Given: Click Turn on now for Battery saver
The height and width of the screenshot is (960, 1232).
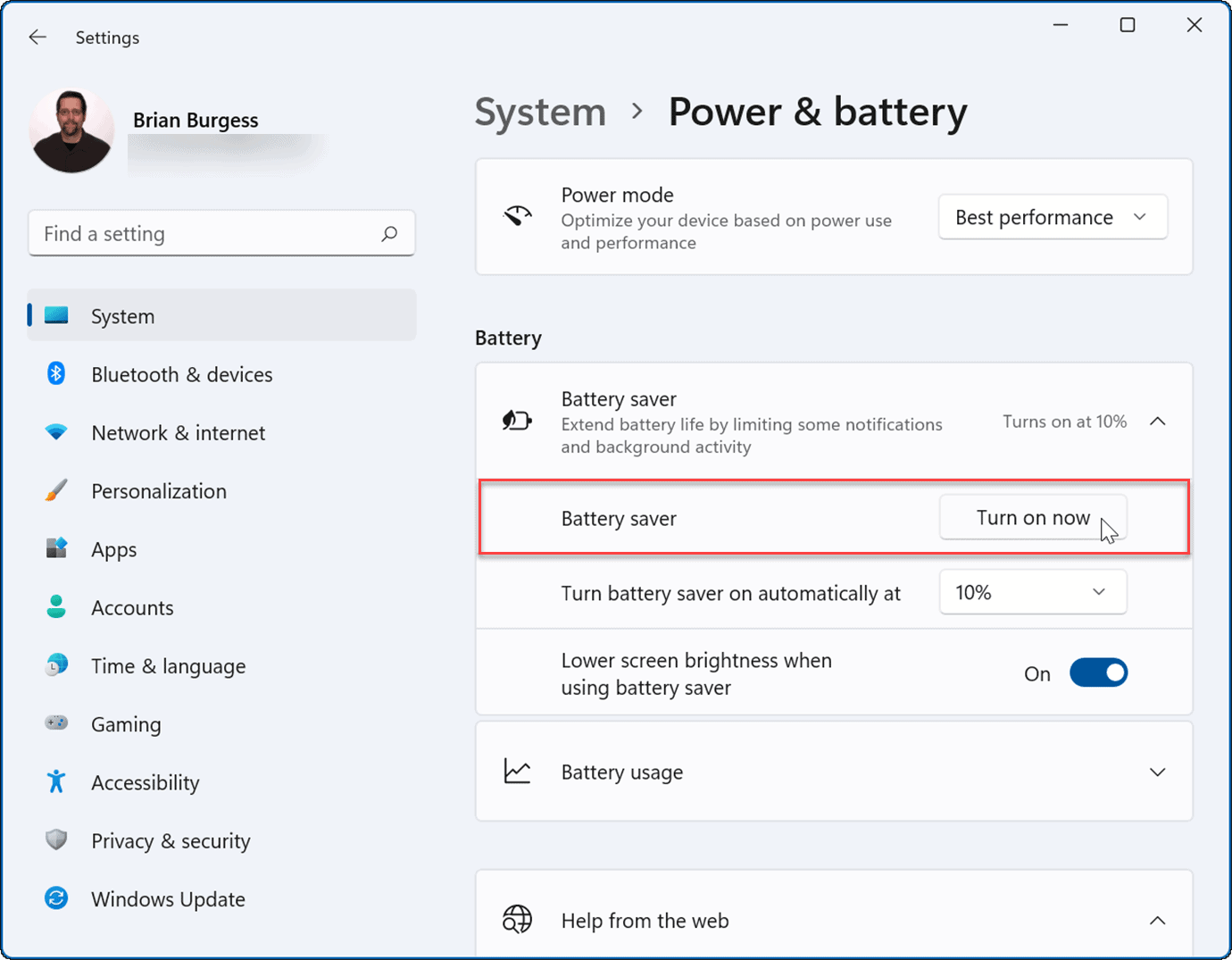Looking at the screenshot, I should pyautogui.click(x=1033, y=517).
